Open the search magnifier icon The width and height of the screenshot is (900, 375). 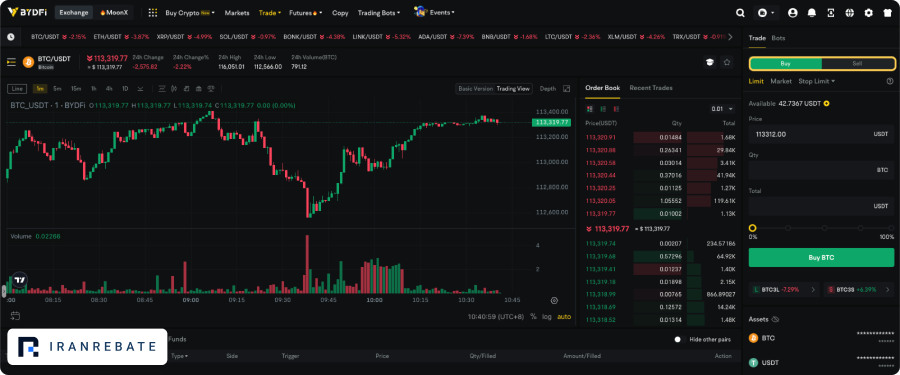tap(740, 13)
